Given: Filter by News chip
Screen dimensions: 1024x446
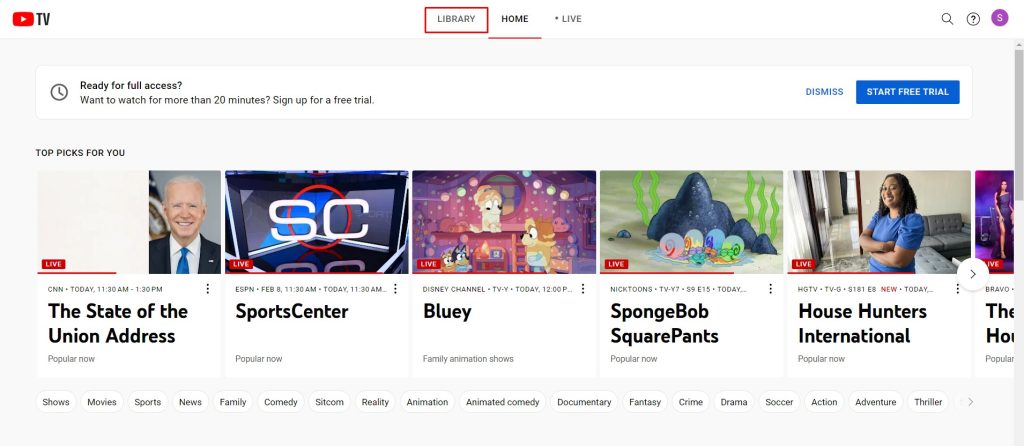Looking at the screenshot, I should click(190, 402).
